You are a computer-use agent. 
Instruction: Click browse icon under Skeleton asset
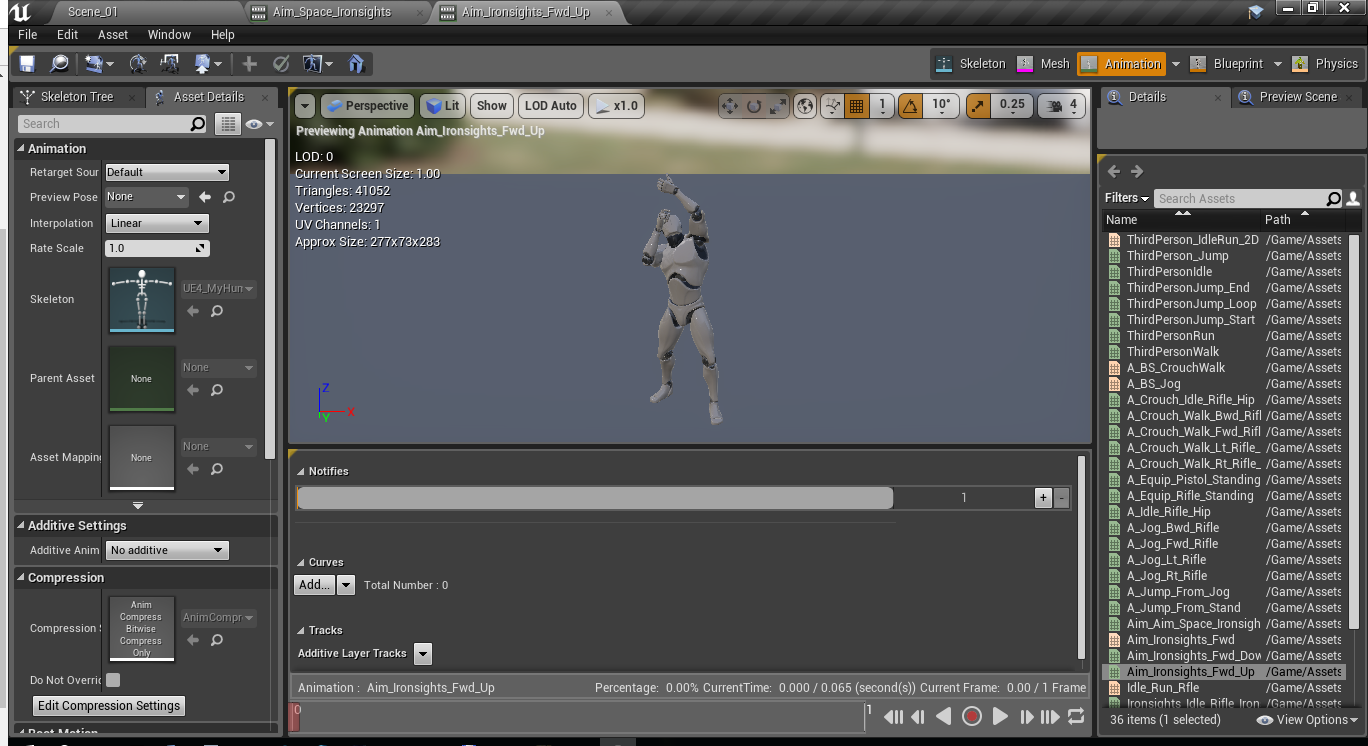[x=217, y=311]
